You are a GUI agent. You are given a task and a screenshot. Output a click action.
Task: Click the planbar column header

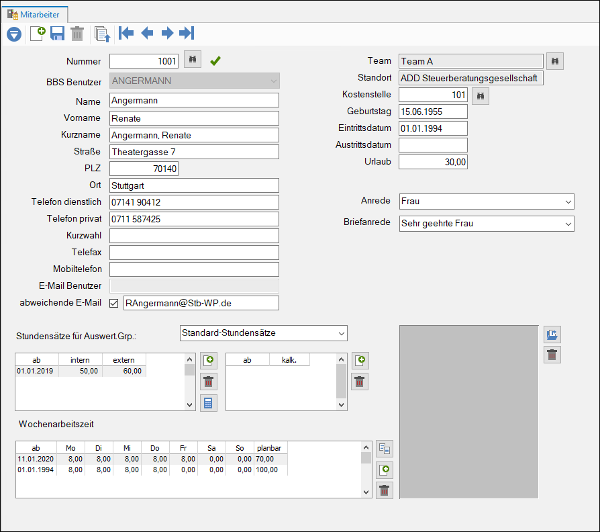point(271,448)
